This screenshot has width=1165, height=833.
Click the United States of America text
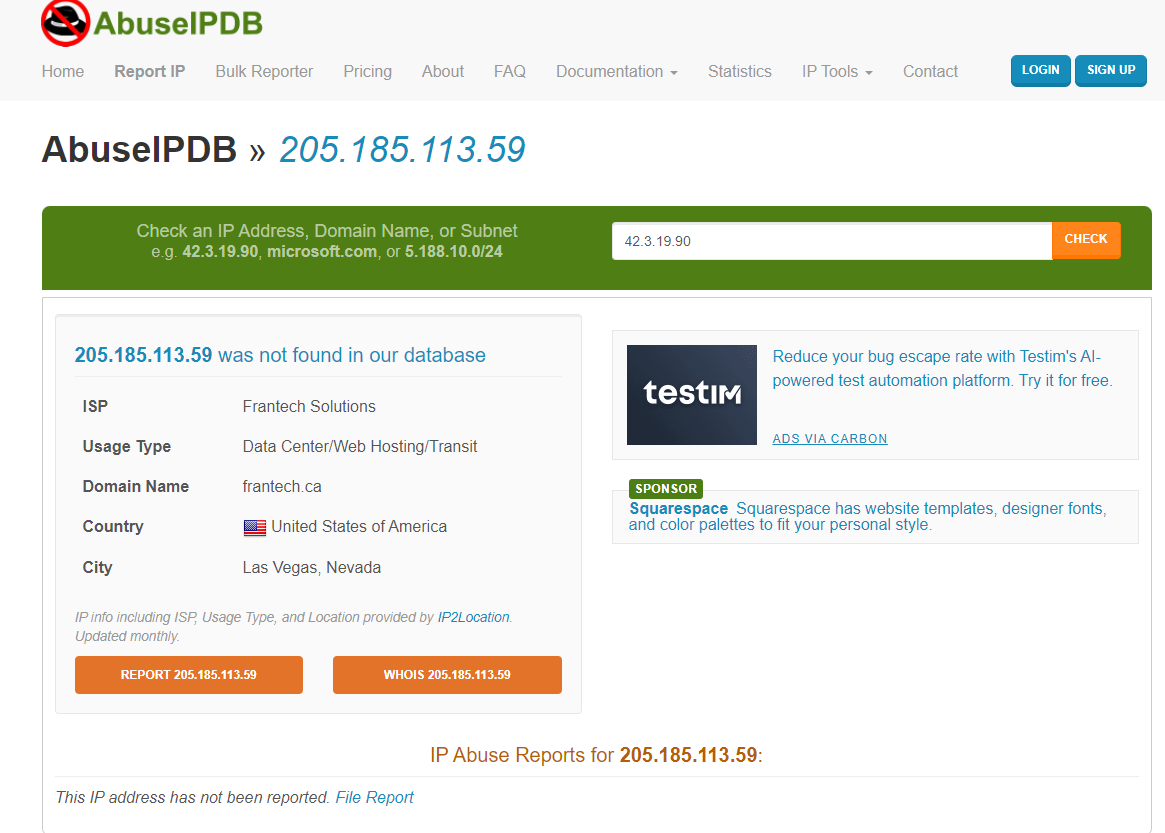pyautogui.click(x=359, y=527)
